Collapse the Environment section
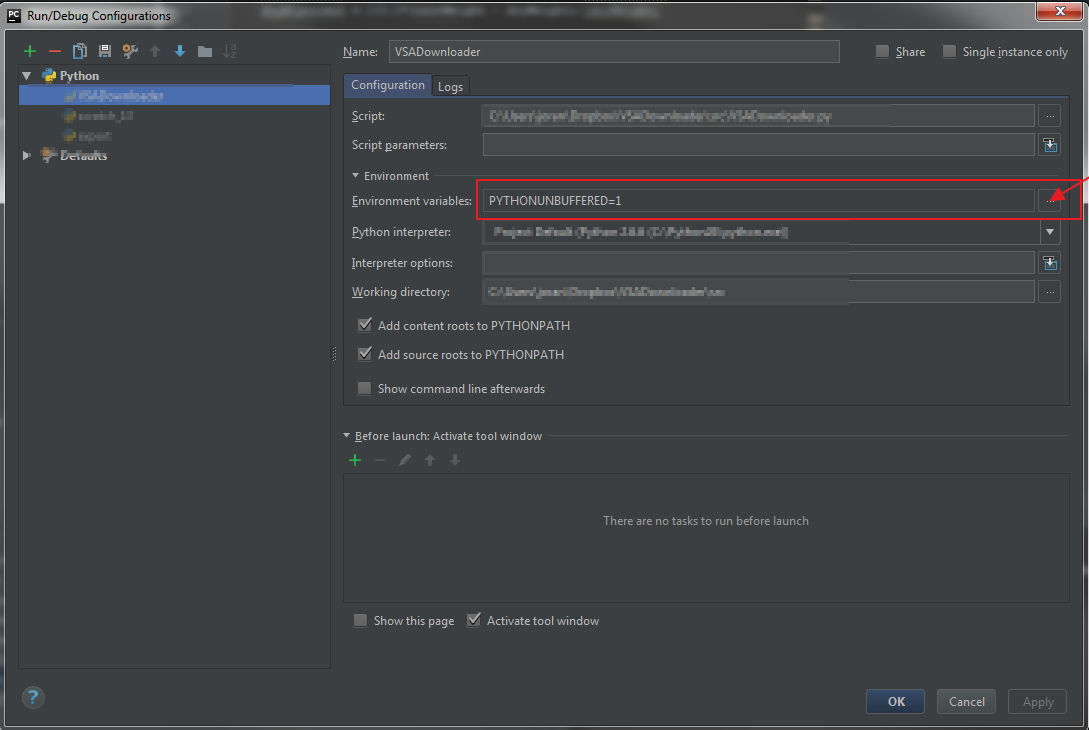1089x730 pixels. coord(355,175)
